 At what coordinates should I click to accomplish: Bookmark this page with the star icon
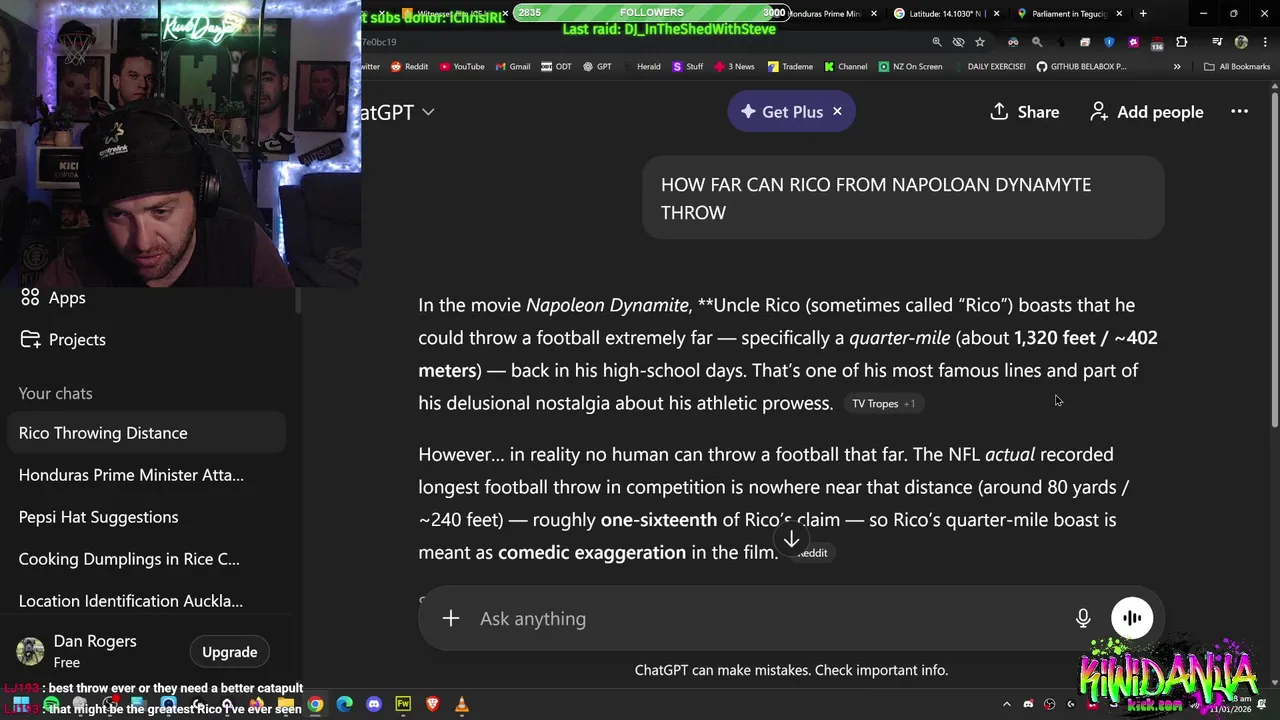(980, 42)
